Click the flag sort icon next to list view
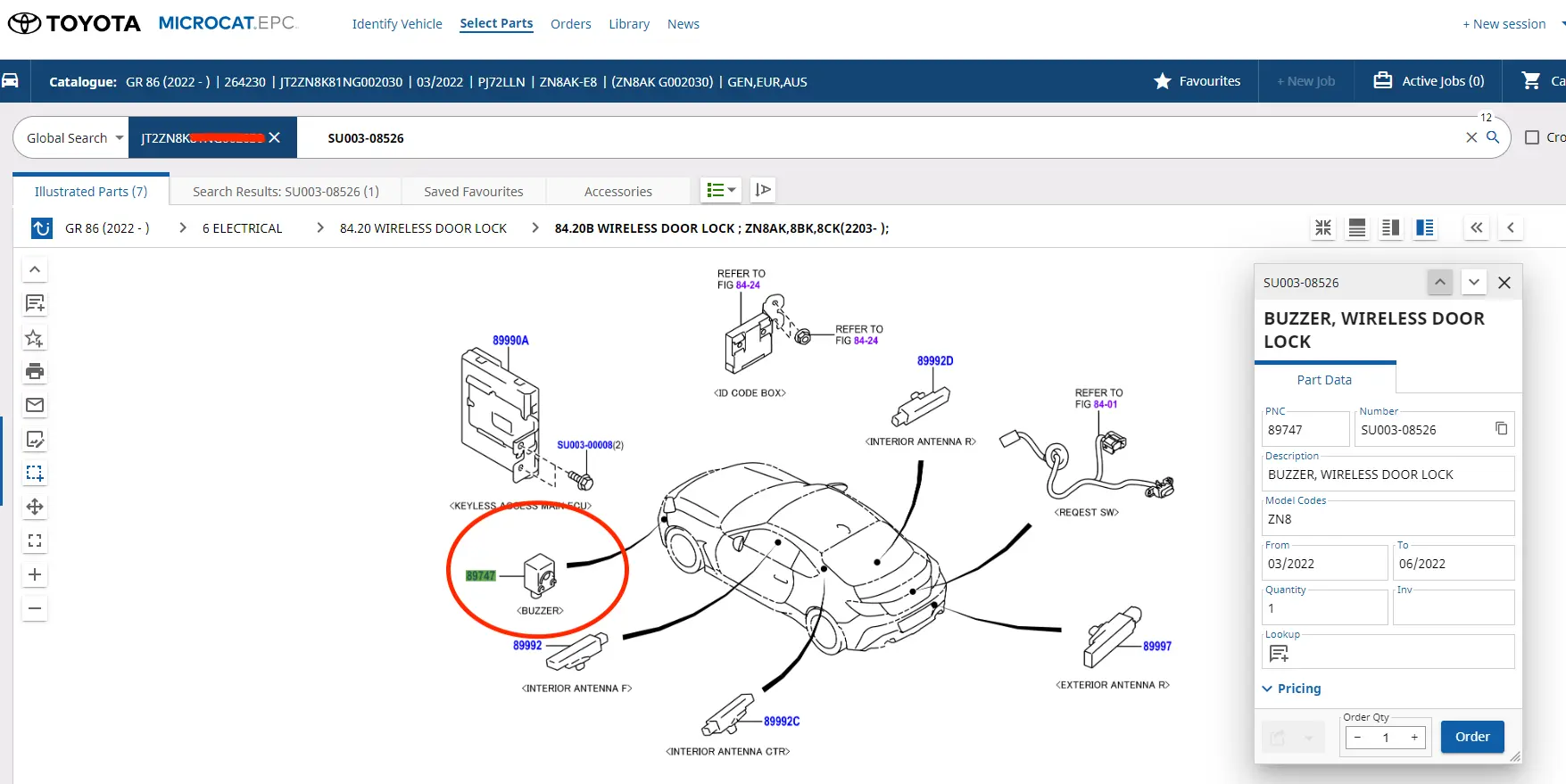 [x=763, y=190]
